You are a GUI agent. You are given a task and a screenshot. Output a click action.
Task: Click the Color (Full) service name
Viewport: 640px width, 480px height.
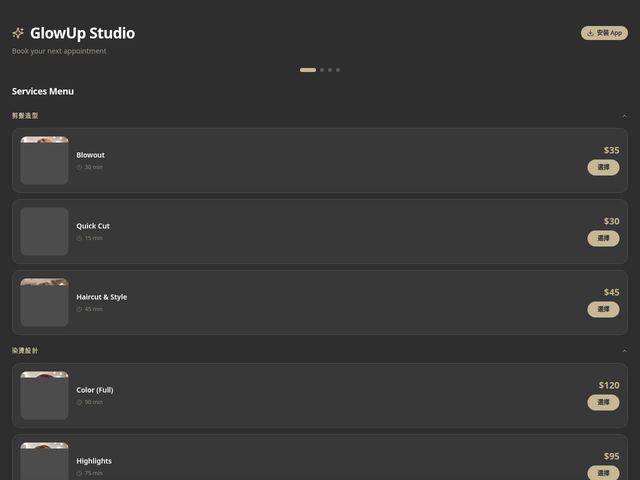pos(95,390)
